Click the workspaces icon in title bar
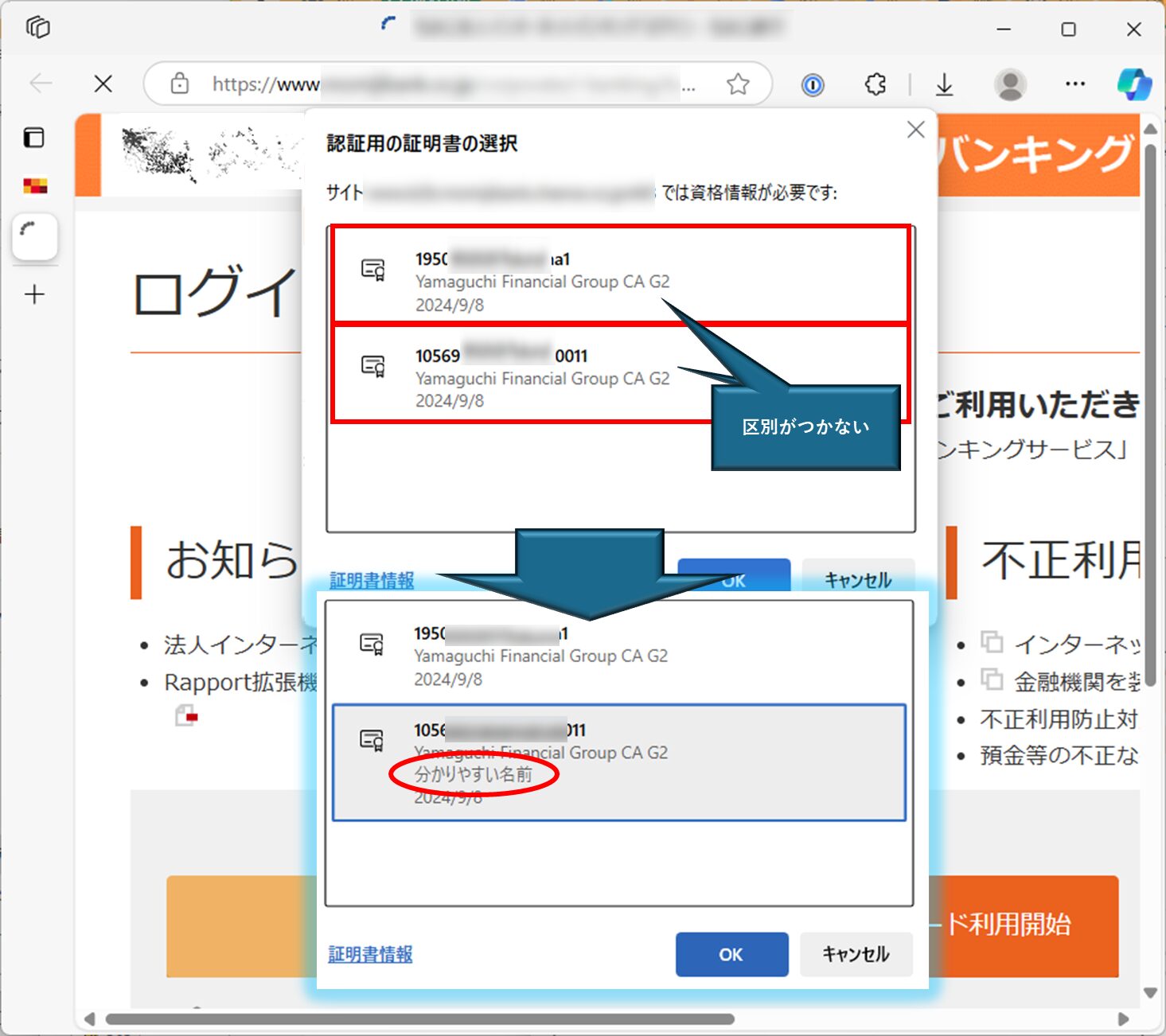The height and width of the screenshot is (1036, 1166). coord(37,28)
